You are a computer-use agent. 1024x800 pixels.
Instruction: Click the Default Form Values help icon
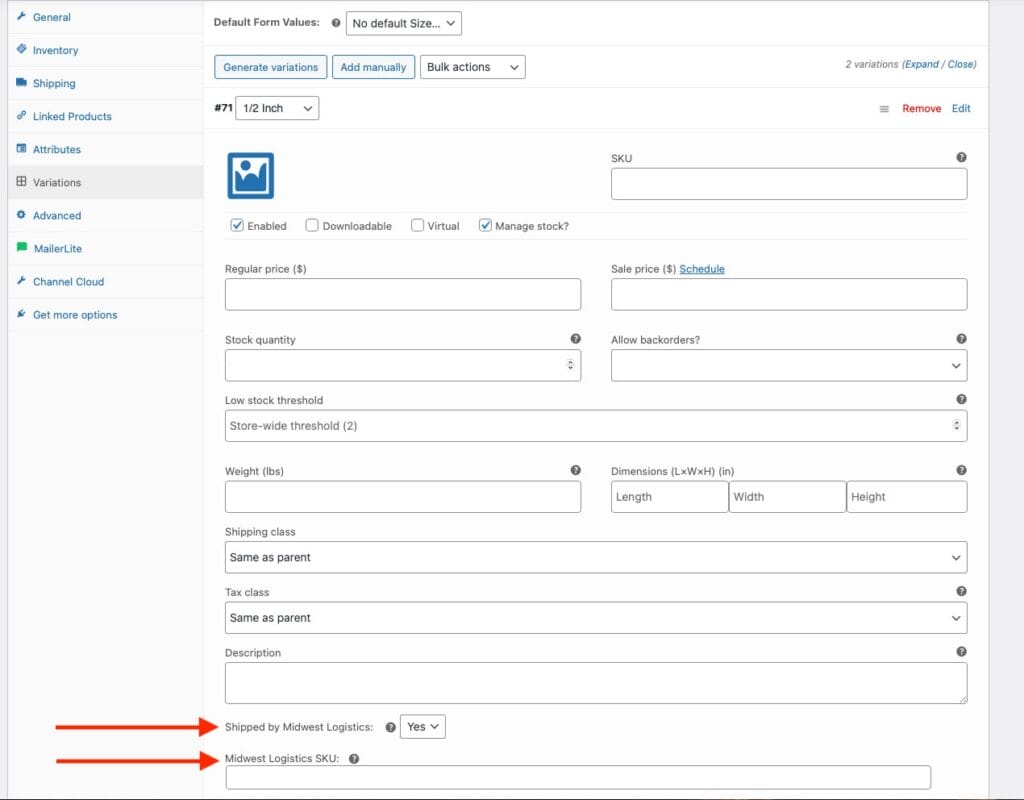click(335, 22)
